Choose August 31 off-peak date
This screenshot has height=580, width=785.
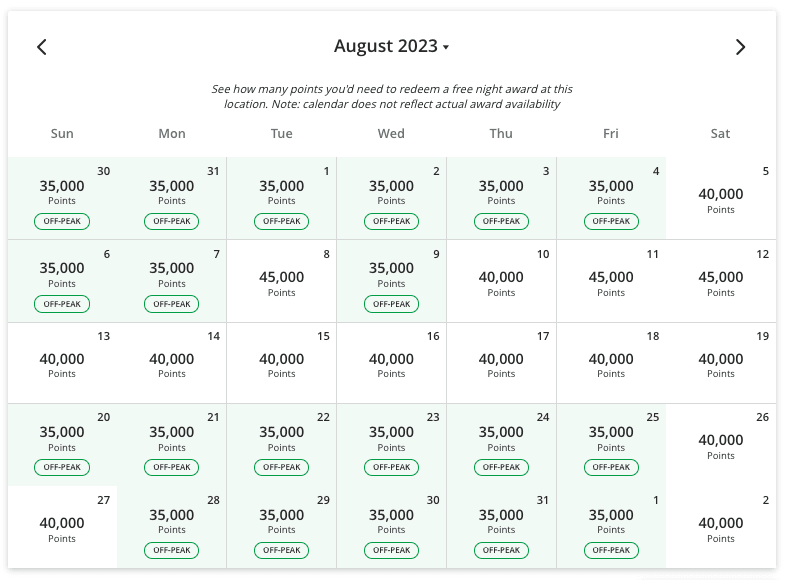(x=501, y=527)
